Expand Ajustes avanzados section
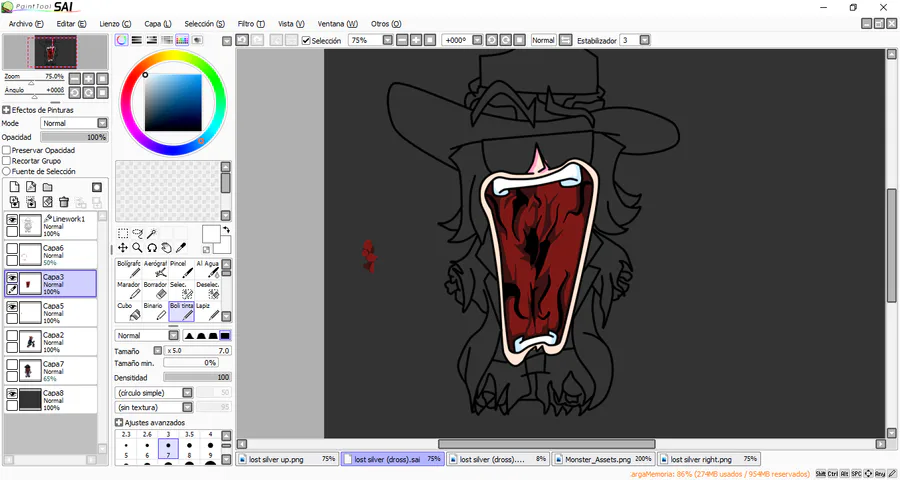The height and width of the screenshot is (480, 900). [119, 423]
